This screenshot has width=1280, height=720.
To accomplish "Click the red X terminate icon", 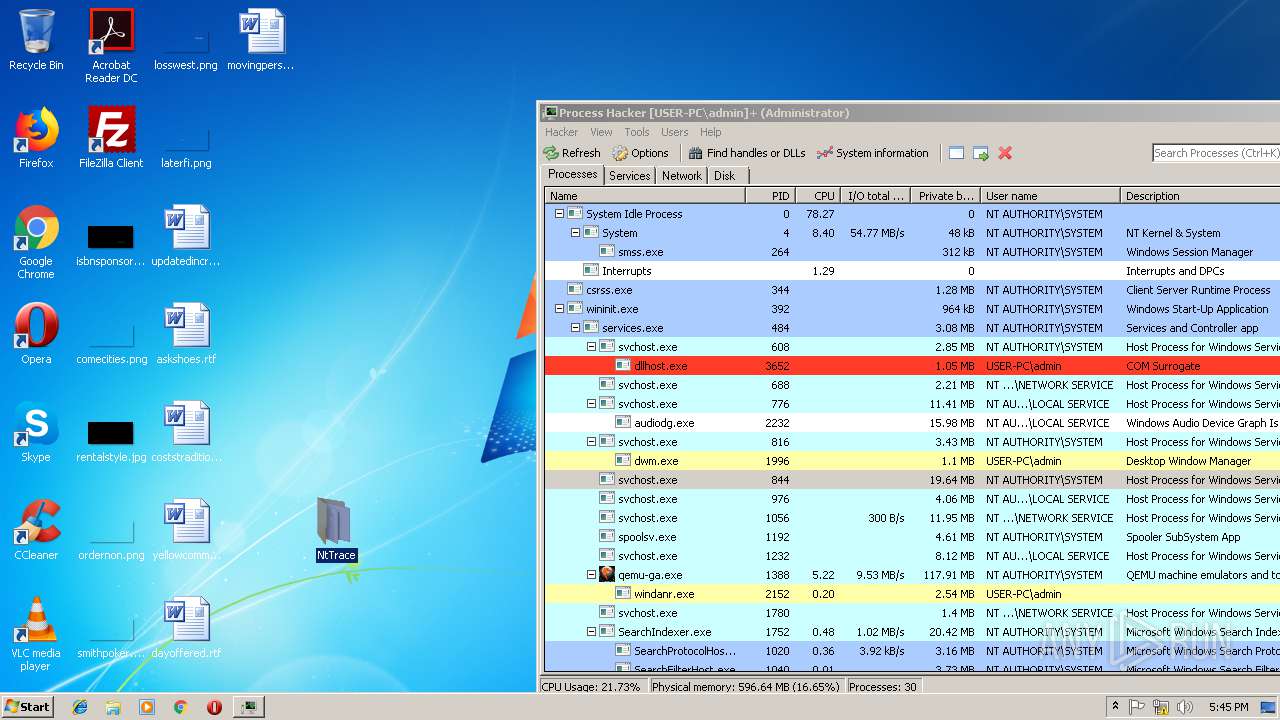I will click(1005, 153).
